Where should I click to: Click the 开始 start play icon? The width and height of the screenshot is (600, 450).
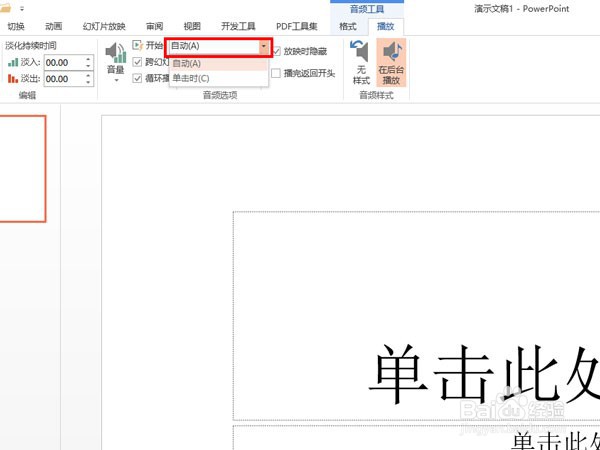point(137,46)
